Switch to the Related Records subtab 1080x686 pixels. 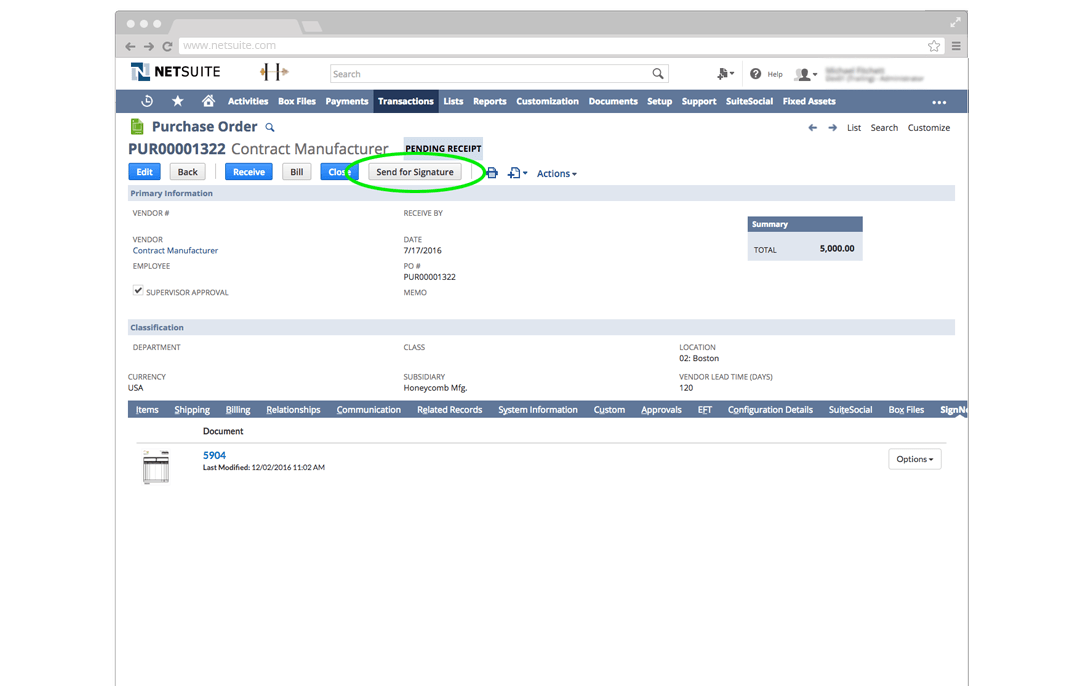(450, 410)
